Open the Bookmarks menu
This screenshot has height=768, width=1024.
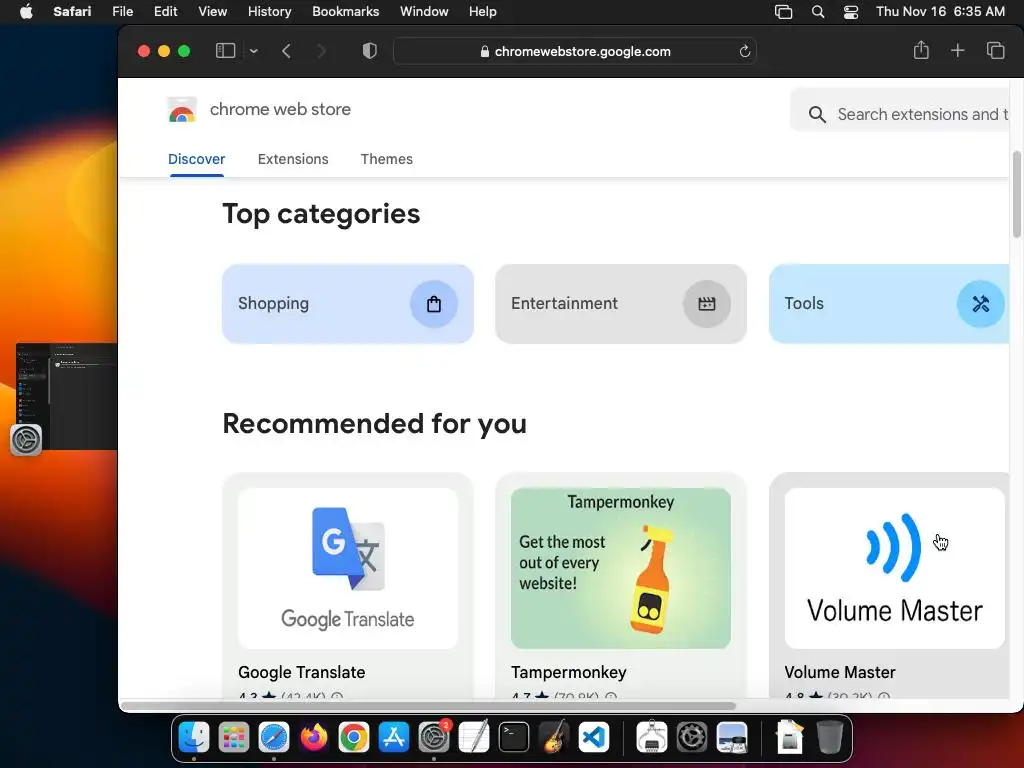pyautogui.click(x=345, y=11)
